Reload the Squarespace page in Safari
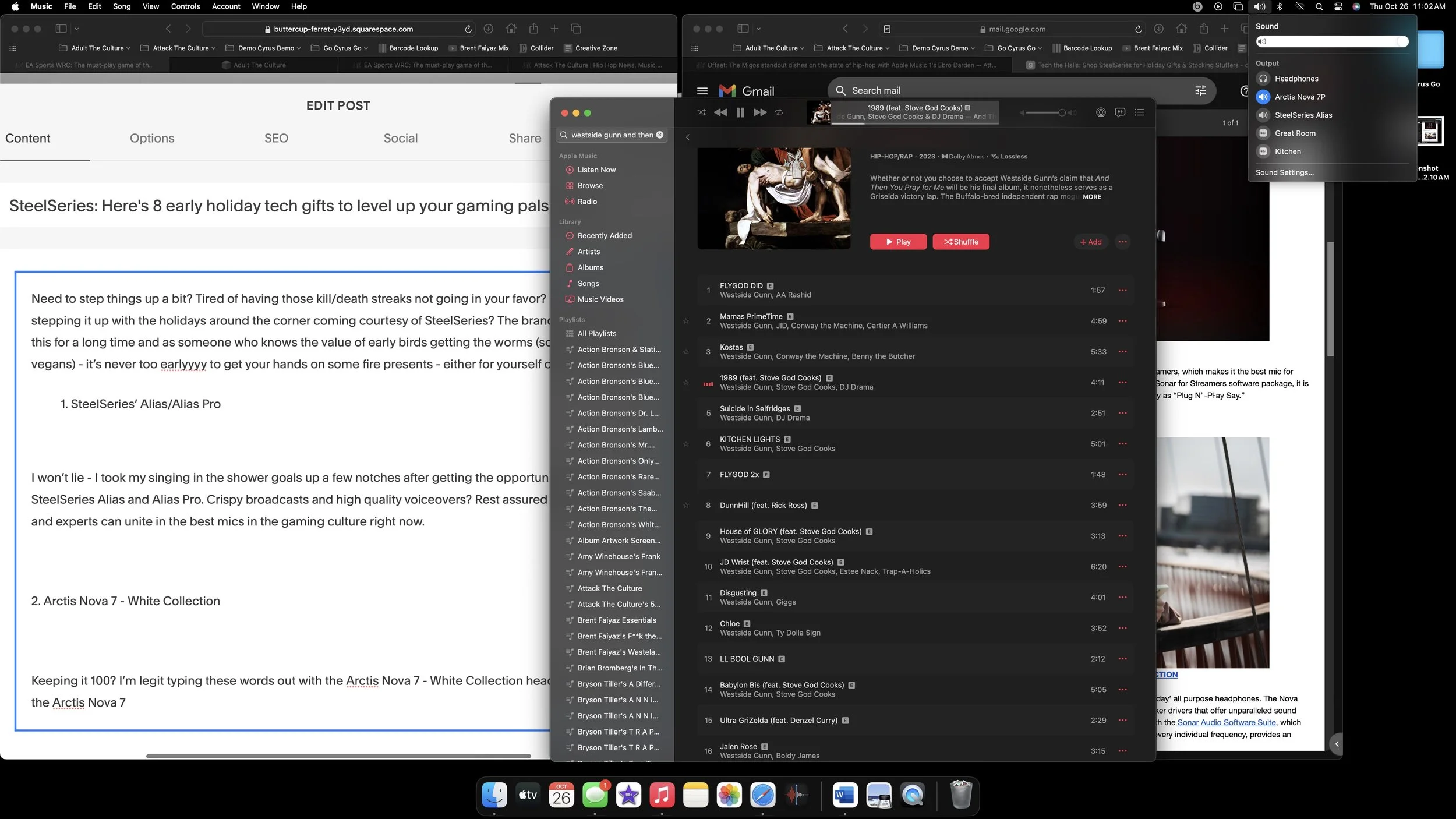This screenshot has width=1456, height=819. [x=468, y=29]
